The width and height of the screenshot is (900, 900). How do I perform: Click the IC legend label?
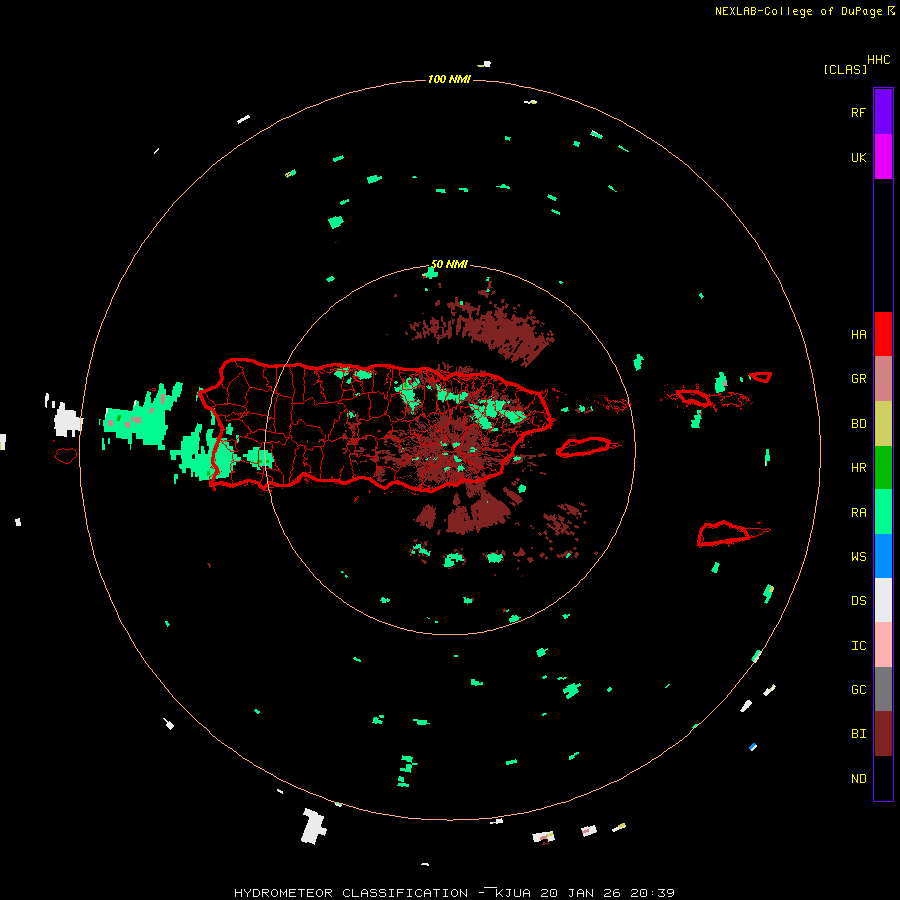point(858,646)
